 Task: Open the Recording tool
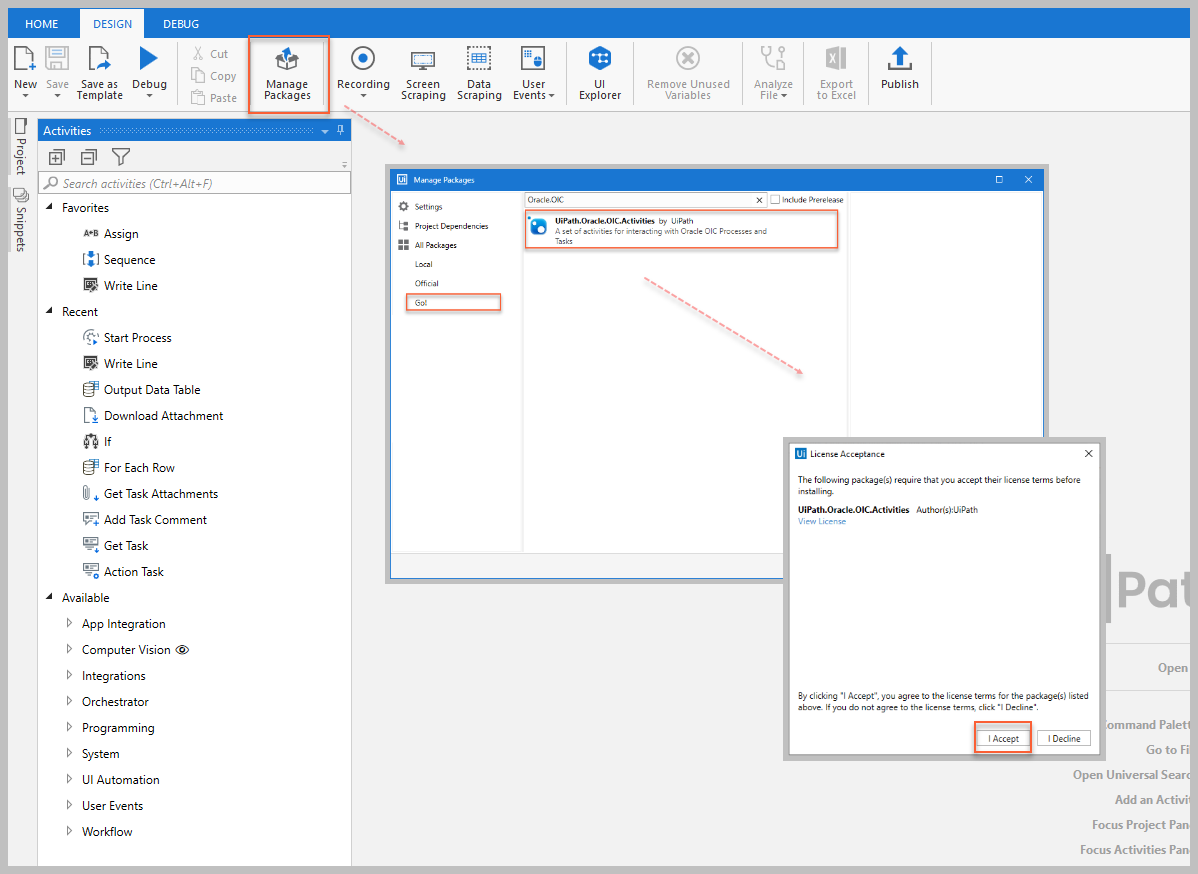tap(363, 72)
